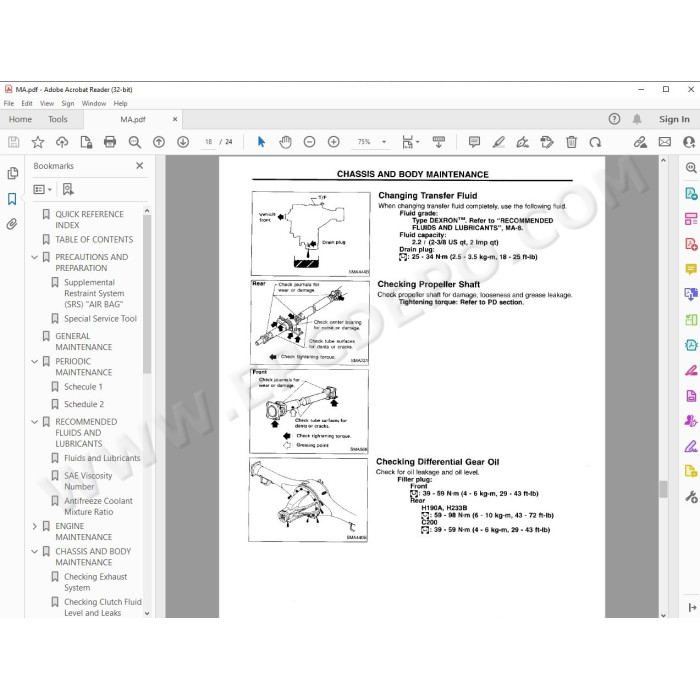Open Special Service Tool bookmark
The width and height of the screenshot is (700, 700).
100,319
